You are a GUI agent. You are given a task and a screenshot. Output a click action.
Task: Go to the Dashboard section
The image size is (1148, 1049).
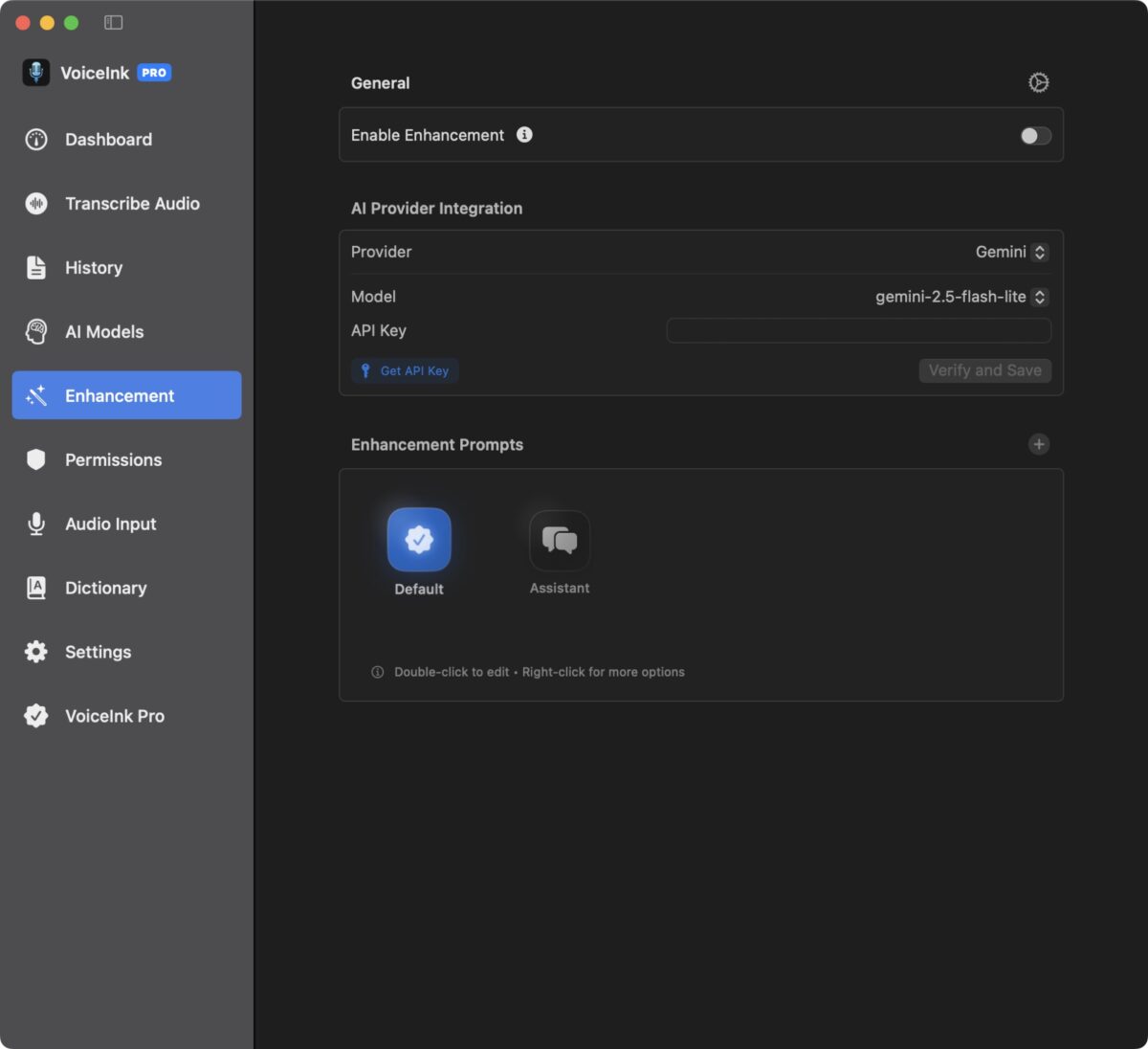[x=126, y=140]
